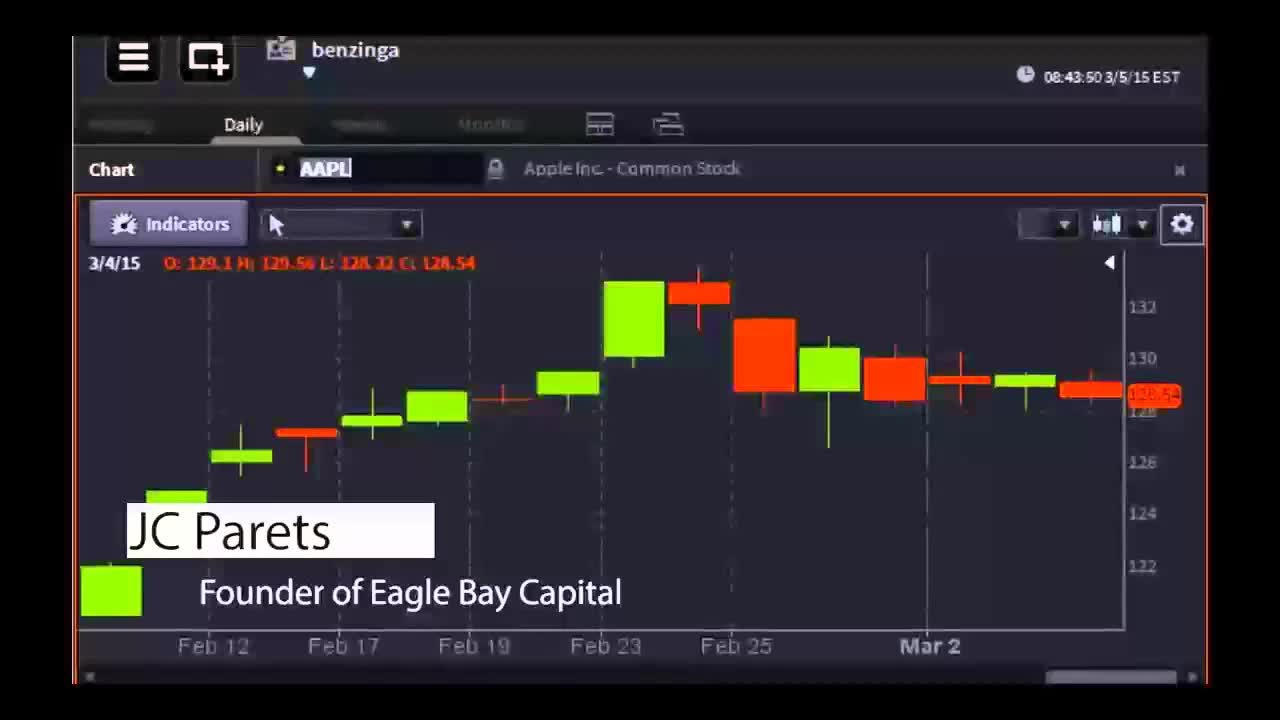Click the Feb 12 date label
This screenshot has width=1280, height=720.
pos(213,646)
